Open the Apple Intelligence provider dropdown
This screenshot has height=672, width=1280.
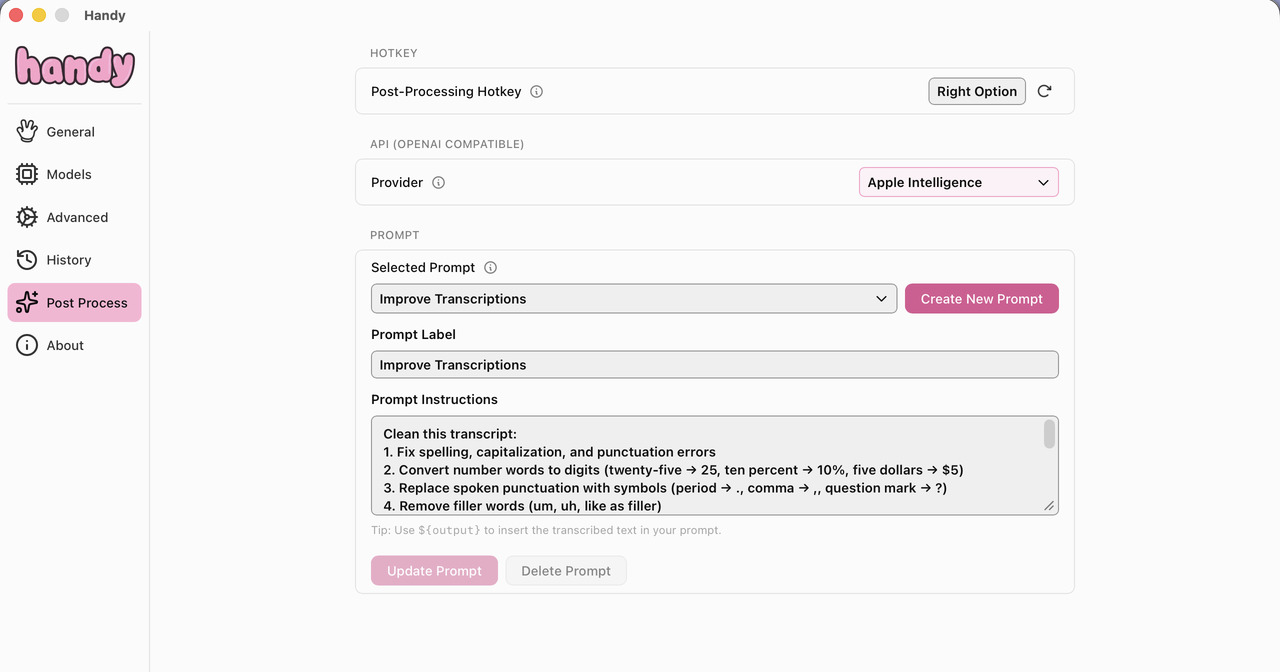pos(958,182)
